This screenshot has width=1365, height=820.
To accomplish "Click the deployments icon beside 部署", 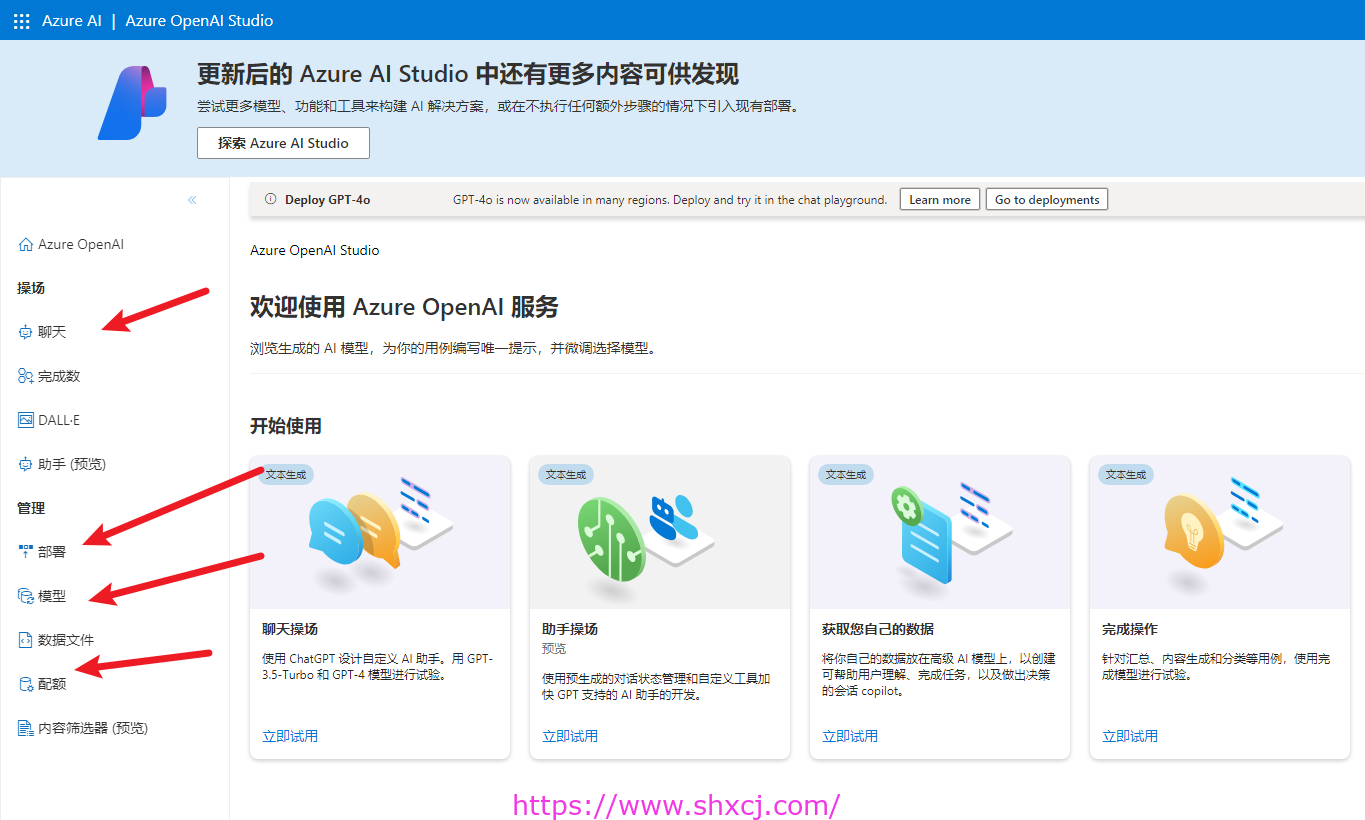I will pos(26,552).
